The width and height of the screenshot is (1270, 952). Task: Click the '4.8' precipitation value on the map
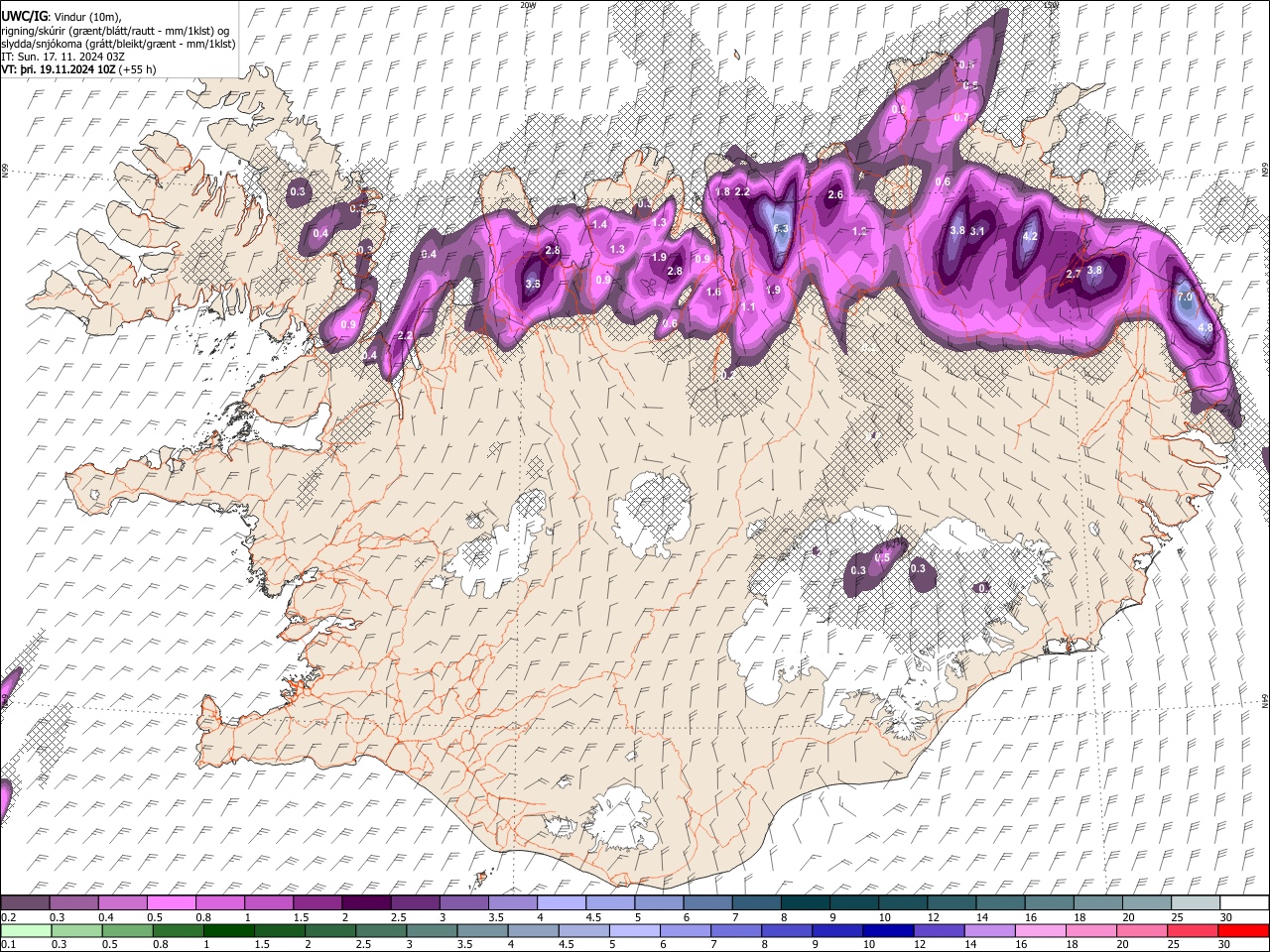click(x=1206, y=327)
